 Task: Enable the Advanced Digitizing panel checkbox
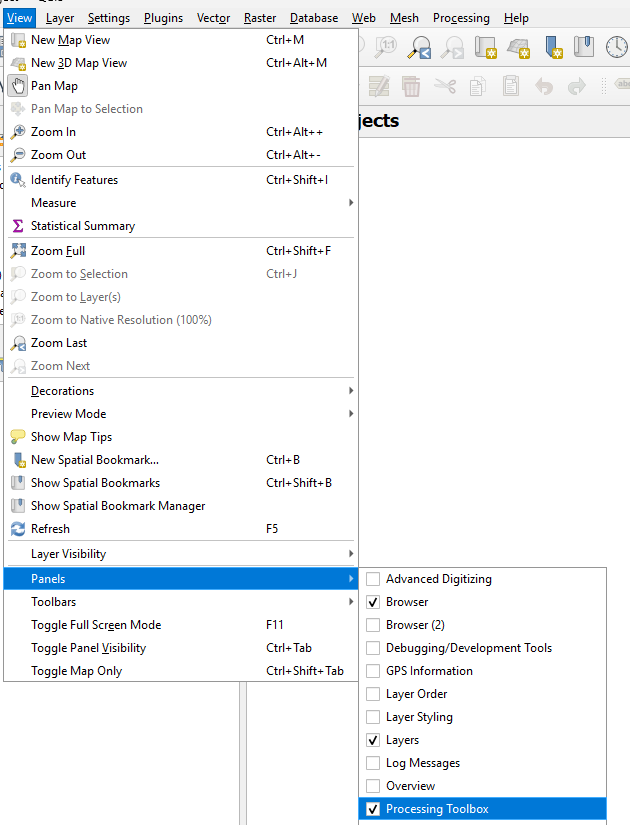pos(373,579)
